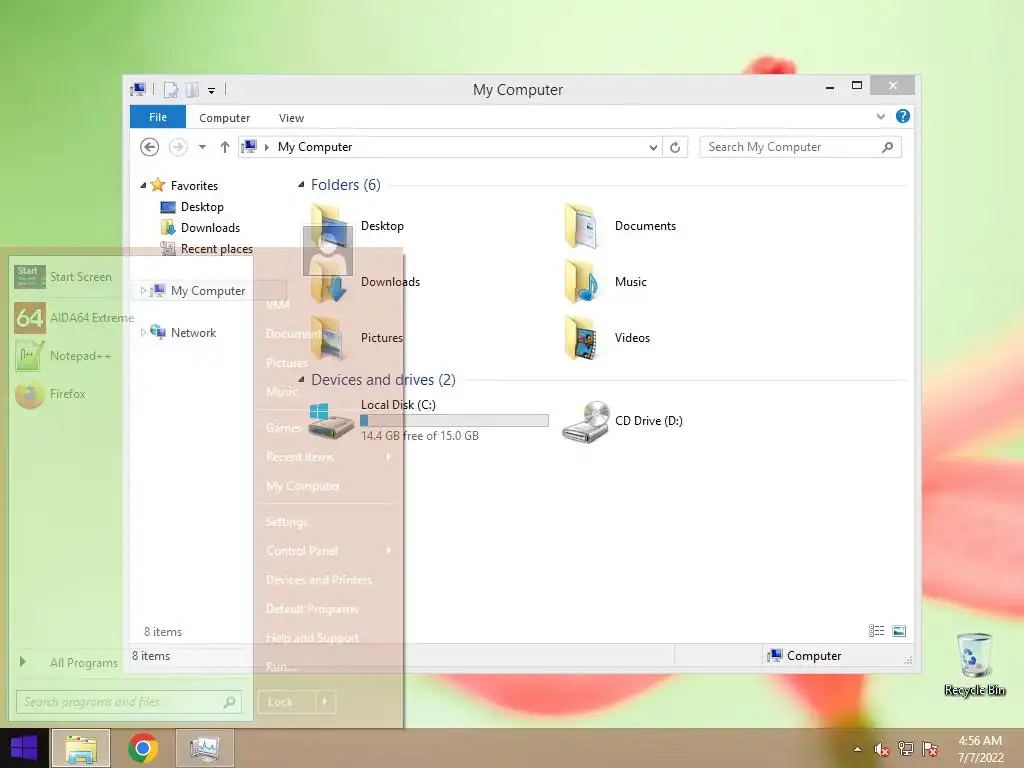Screen dimensions: 1024x768
Task: Launch Chrome from the taskbar
Action: [x=143, y=748]
